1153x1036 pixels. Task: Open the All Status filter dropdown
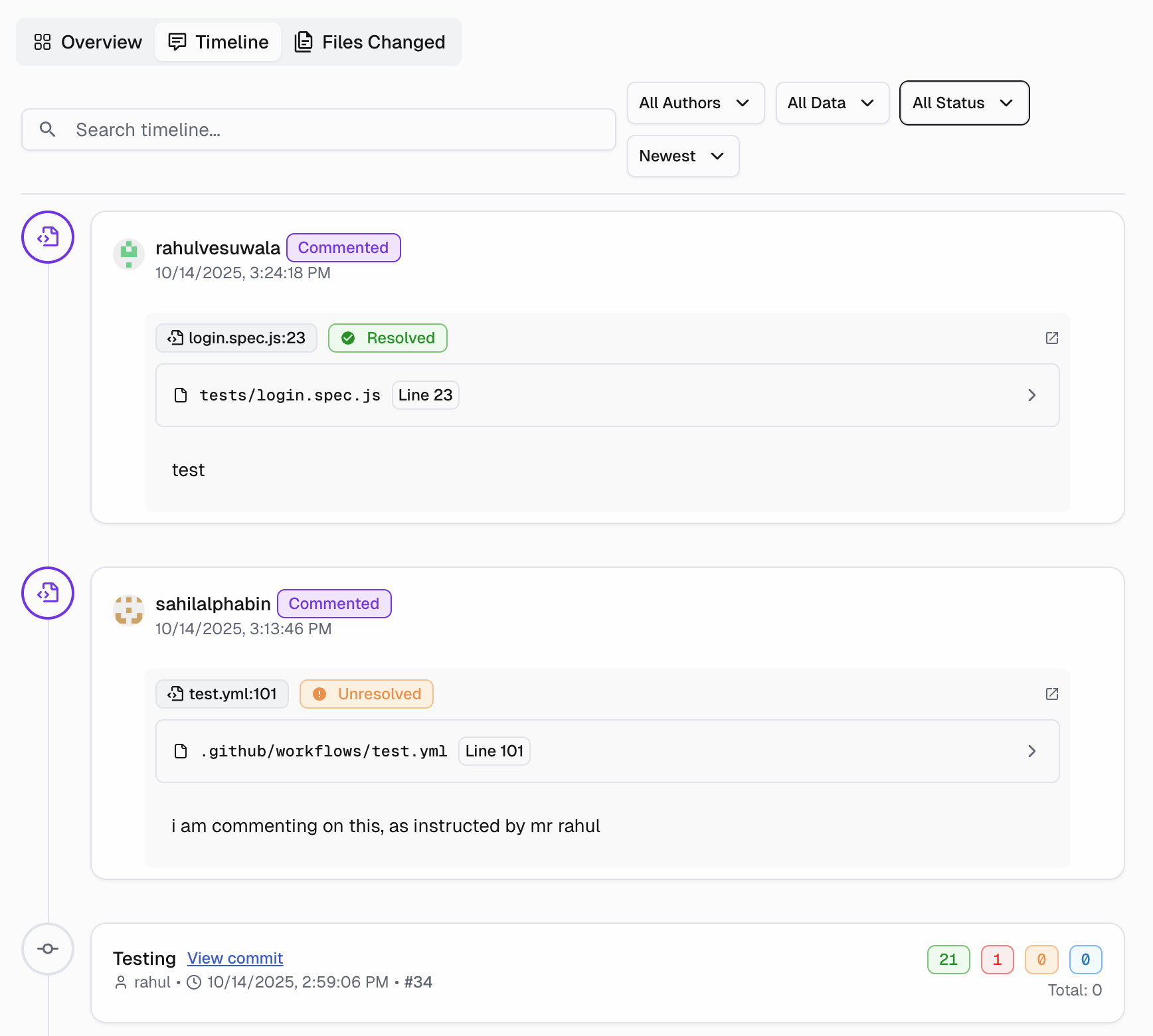(x=964, y=103)
